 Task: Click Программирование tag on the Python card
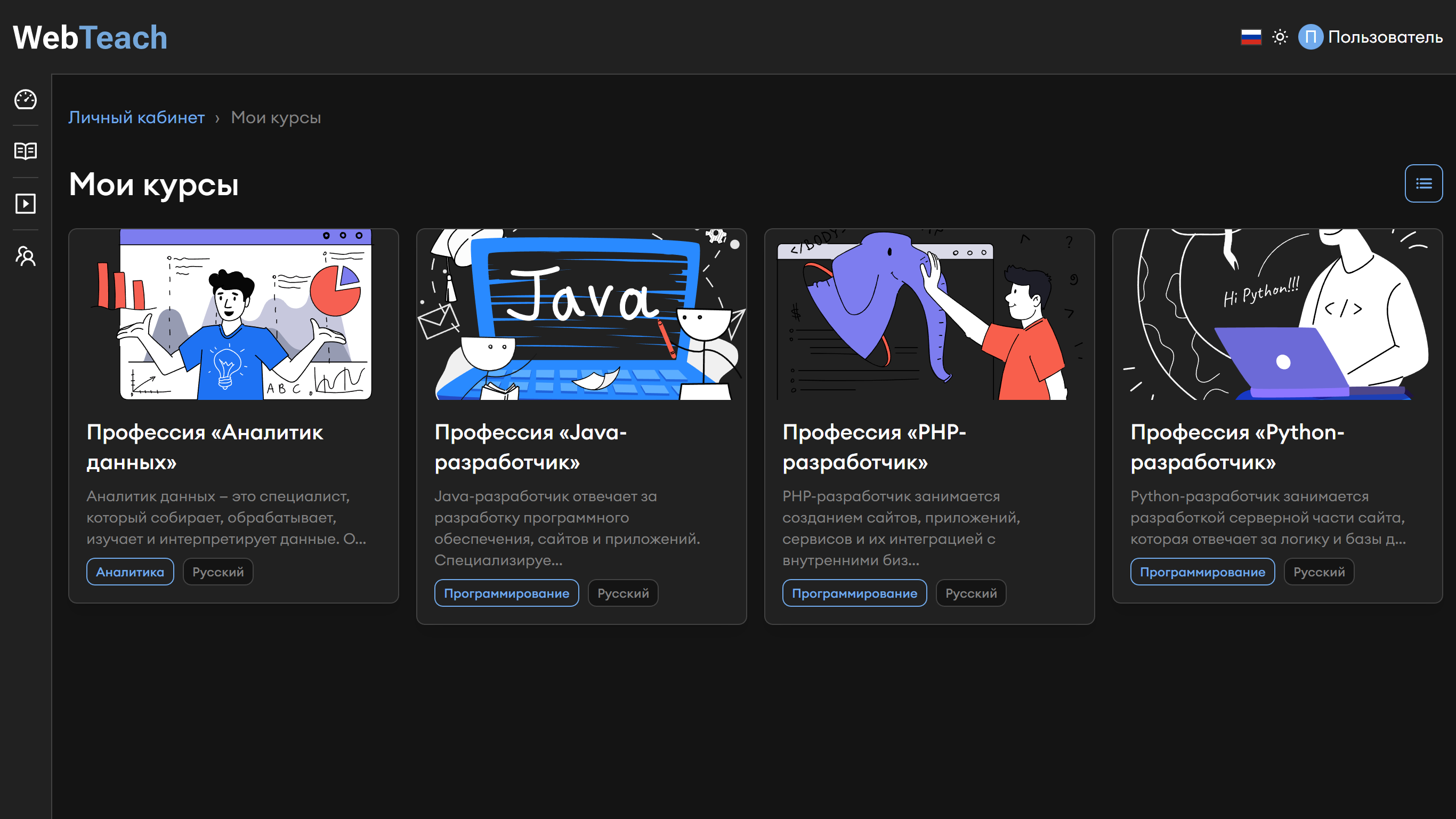(x=1202, y=572)
